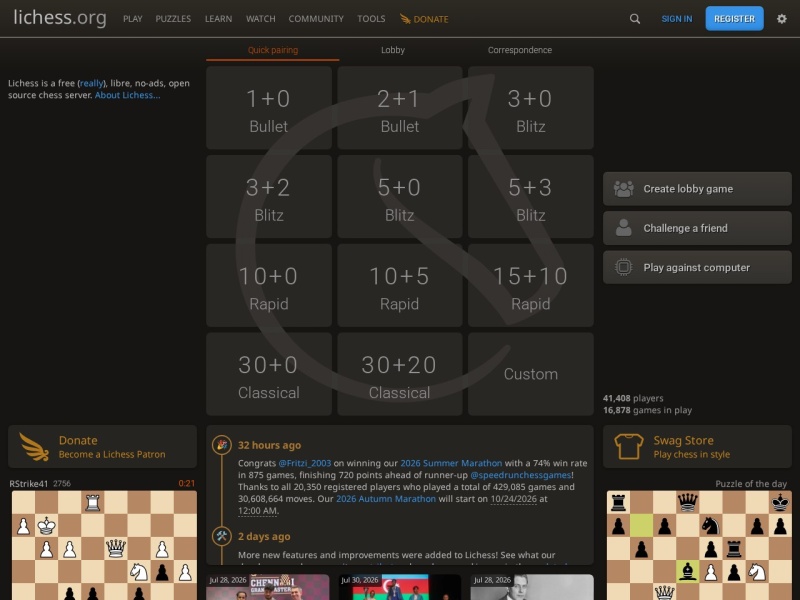Click the Play against computer chip icon
This screenshot has height=600, width=800.
tap(623, 267)
